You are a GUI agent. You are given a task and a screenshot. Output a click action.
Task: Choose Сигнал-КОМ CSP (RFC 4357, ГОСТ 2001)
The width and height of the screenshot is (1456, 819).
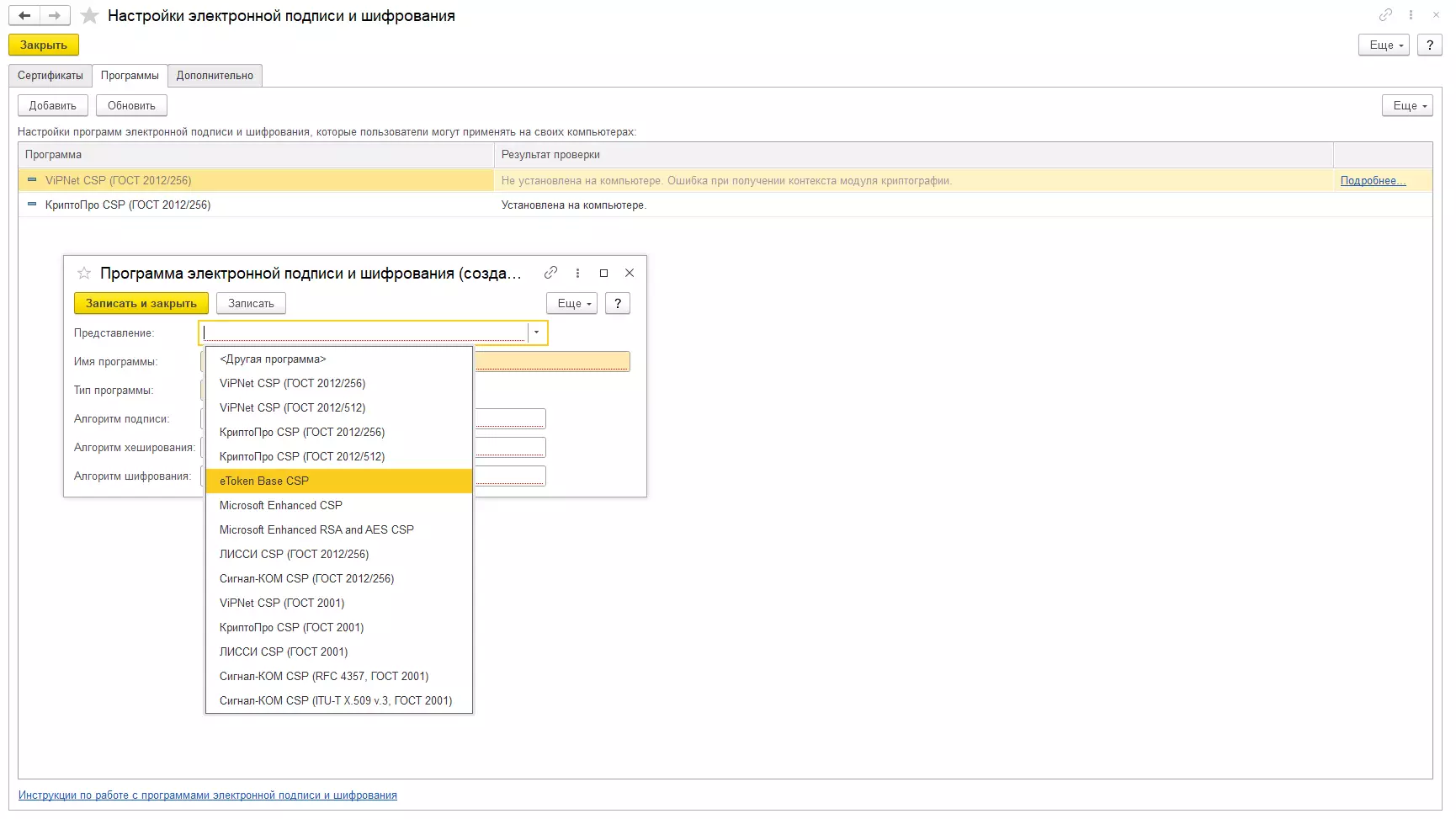click(339, 677)
